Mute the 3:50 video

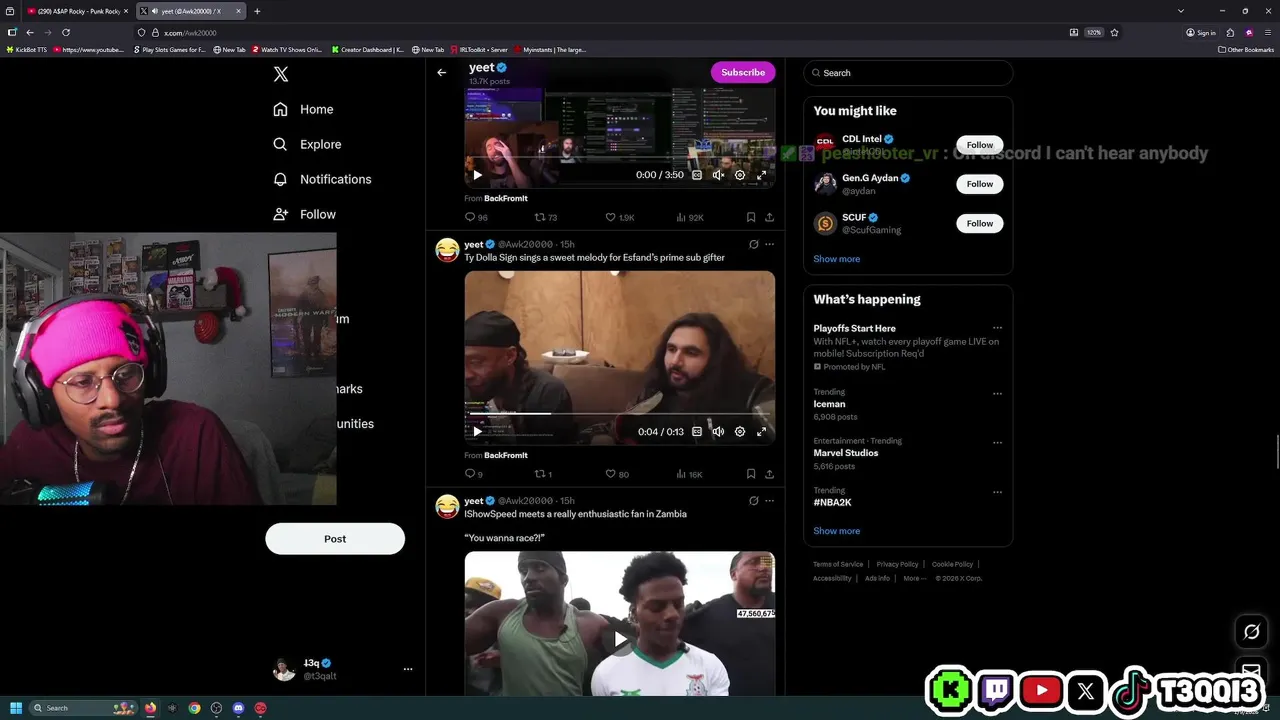click(718, 175)
